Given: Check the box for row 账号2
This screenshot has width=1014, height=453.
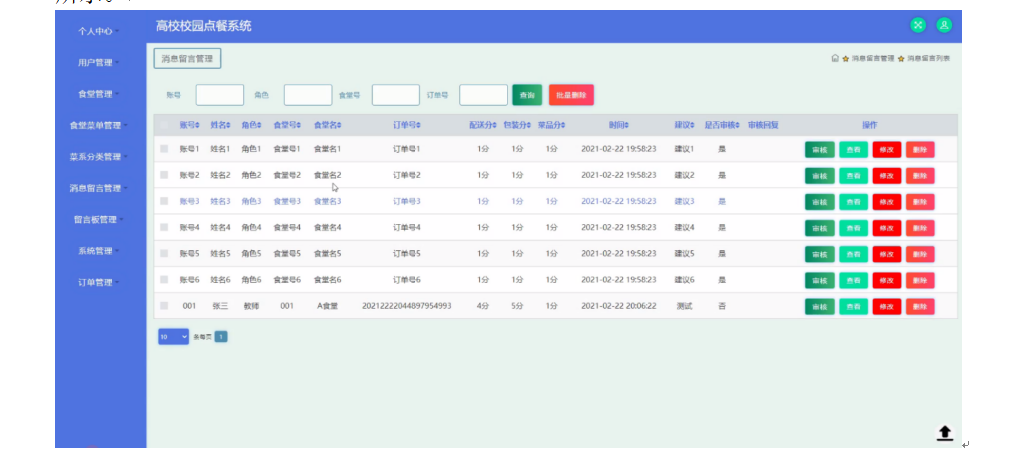Looking at the screenshot, I should [164, 175].
